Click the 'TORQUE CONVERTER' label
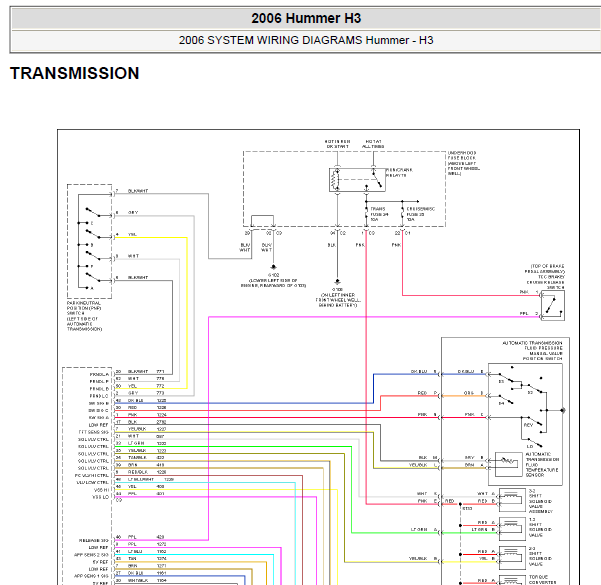 (x=542, y=579)
